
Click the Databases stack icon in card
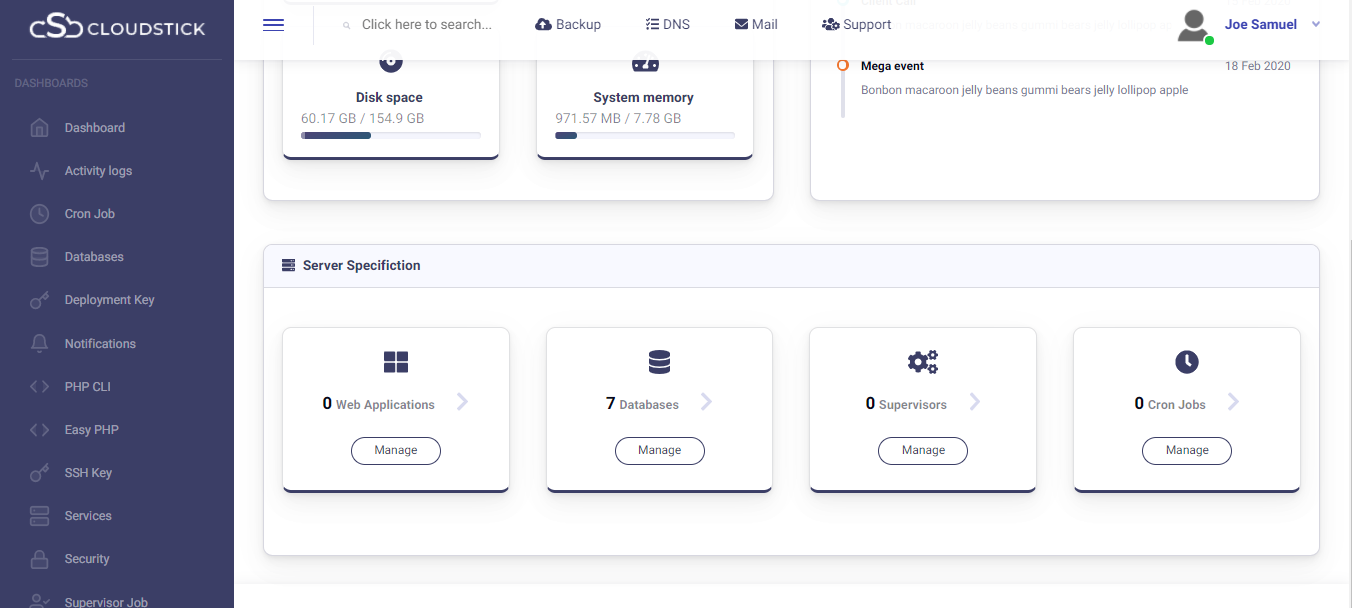(659, 362)
